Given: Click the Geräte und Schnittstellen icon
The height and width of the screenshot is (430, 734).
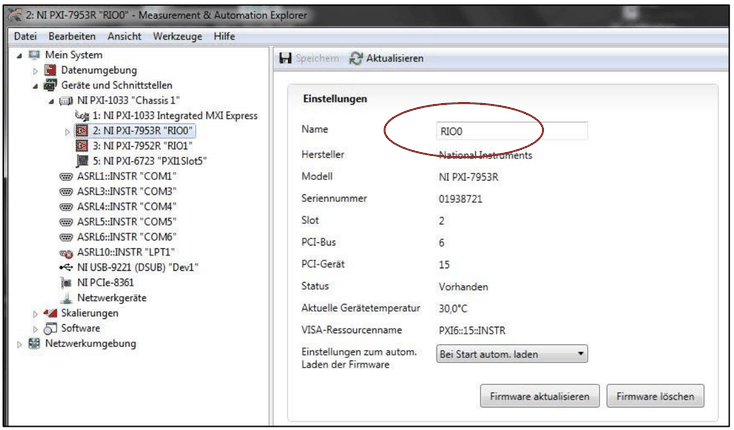Looking at the screenshot, I should 50,85.
